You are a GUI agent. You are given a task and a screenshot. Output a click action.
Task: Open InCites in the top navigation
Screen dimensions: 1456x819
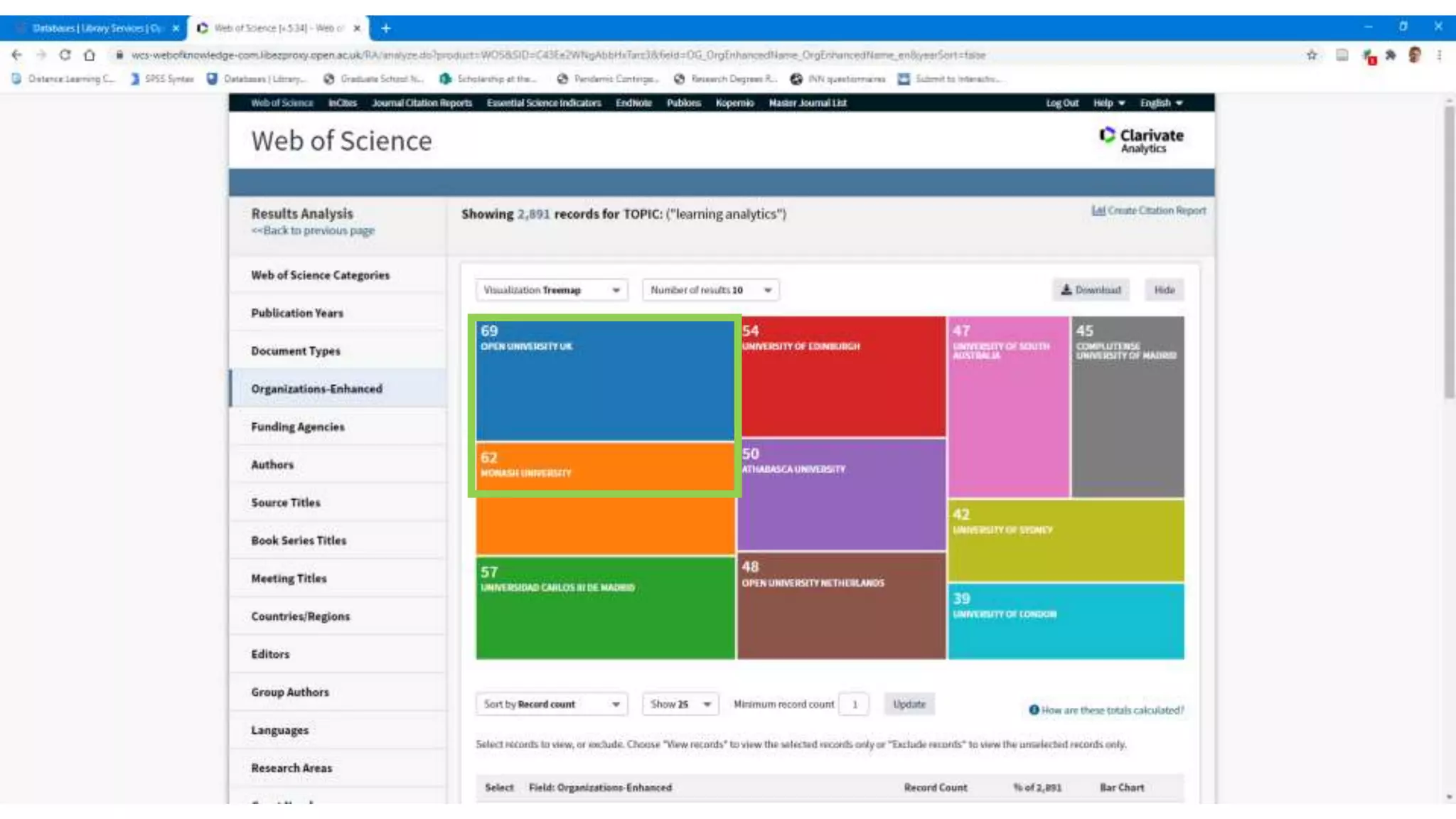[342, 103]
